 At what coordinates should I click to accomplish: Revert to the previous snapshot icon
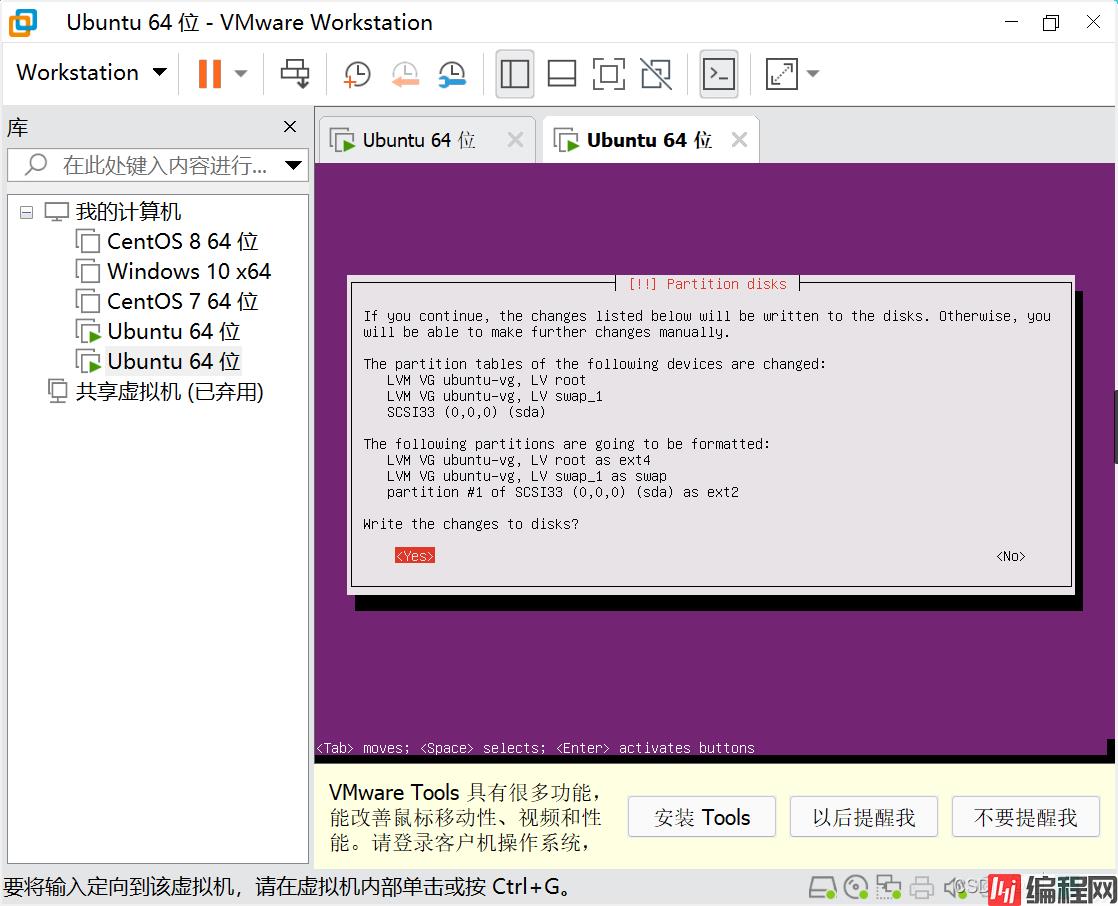coord(405,73)
